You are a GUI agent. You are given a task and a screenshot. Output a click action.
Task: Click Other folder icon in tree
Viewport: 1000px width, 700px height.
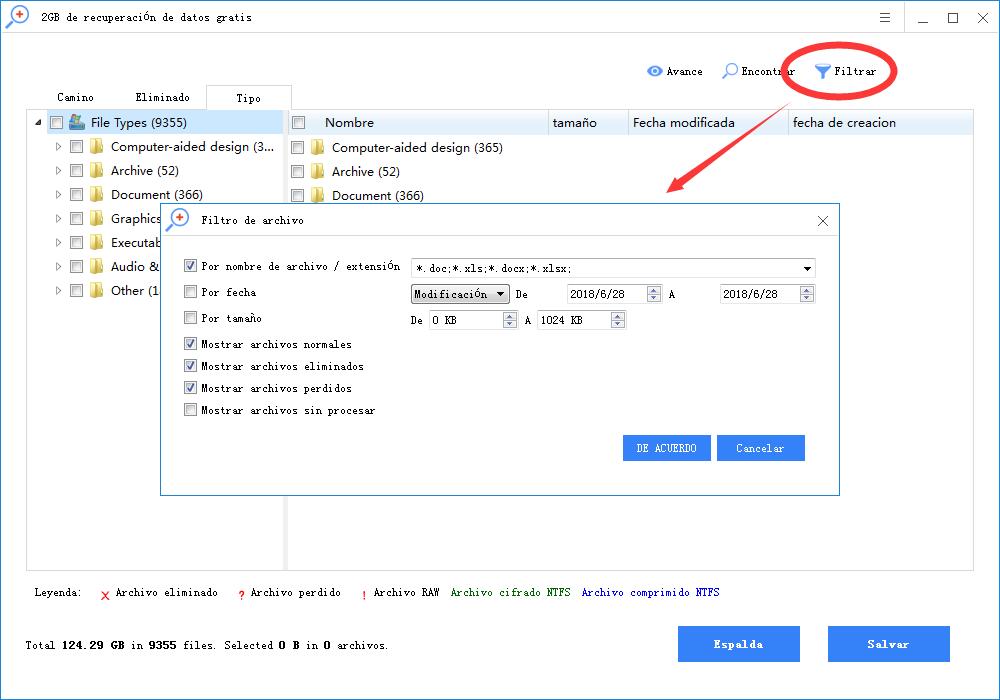click(x=97, y=291)
